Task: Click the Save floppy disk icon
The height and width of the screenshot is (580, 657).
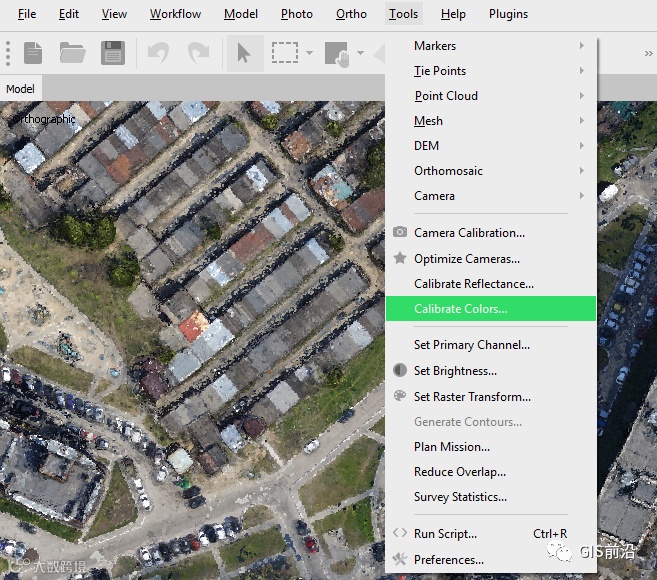Action: 113,53
